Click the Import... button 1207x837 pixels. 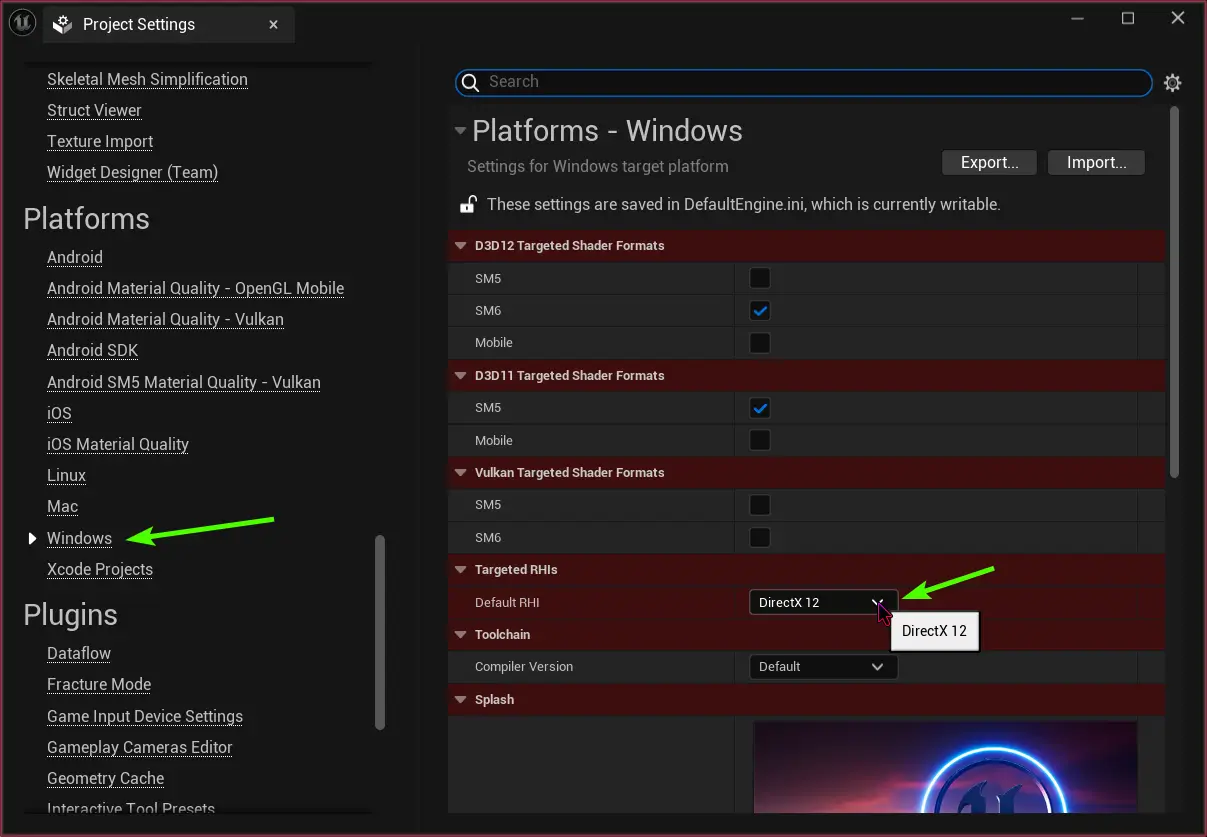pyautogui.click(x=1095, y=162)
